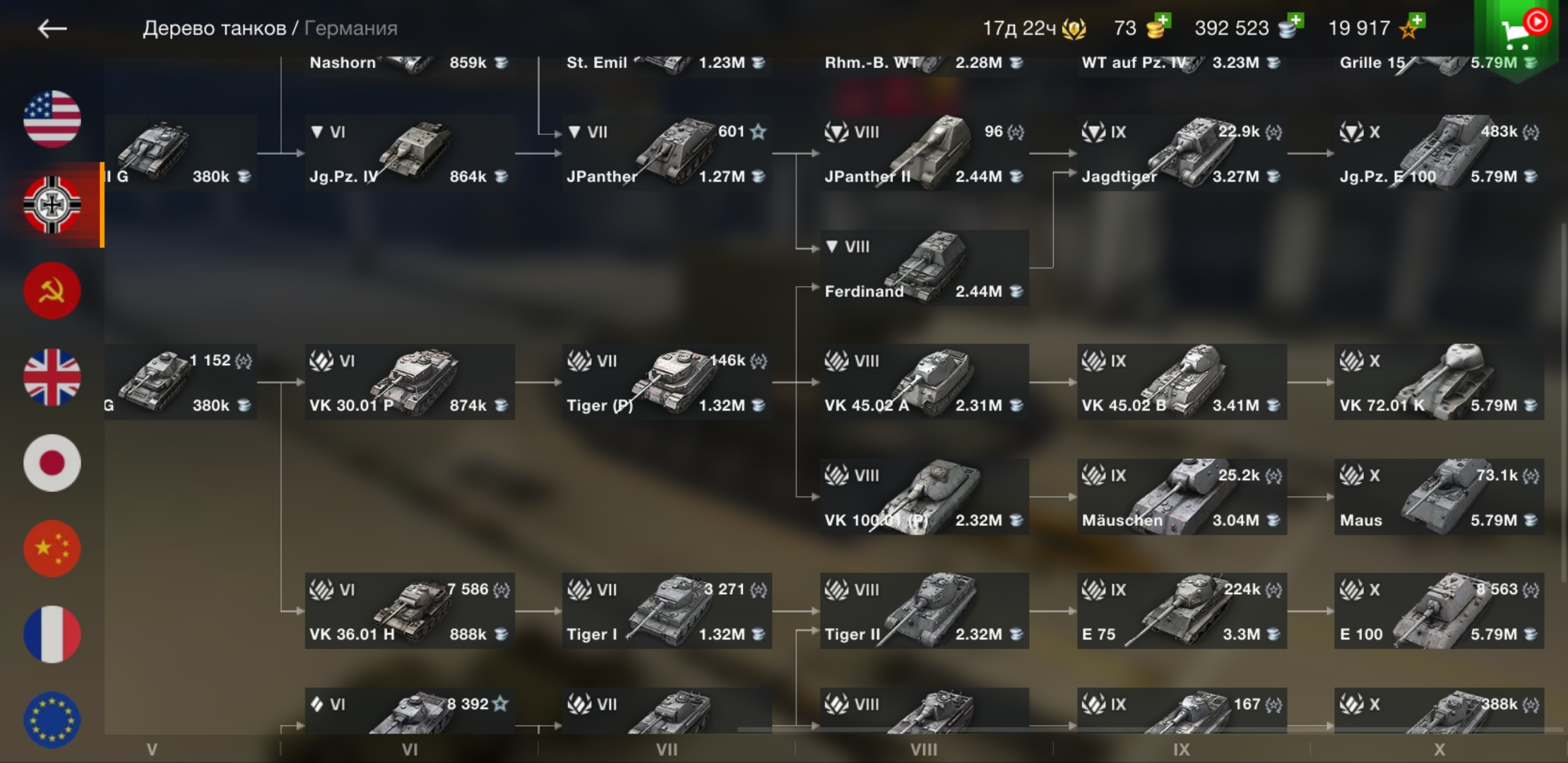
Task: Select the Germany flag tab
Action: (x=52, y=205)
